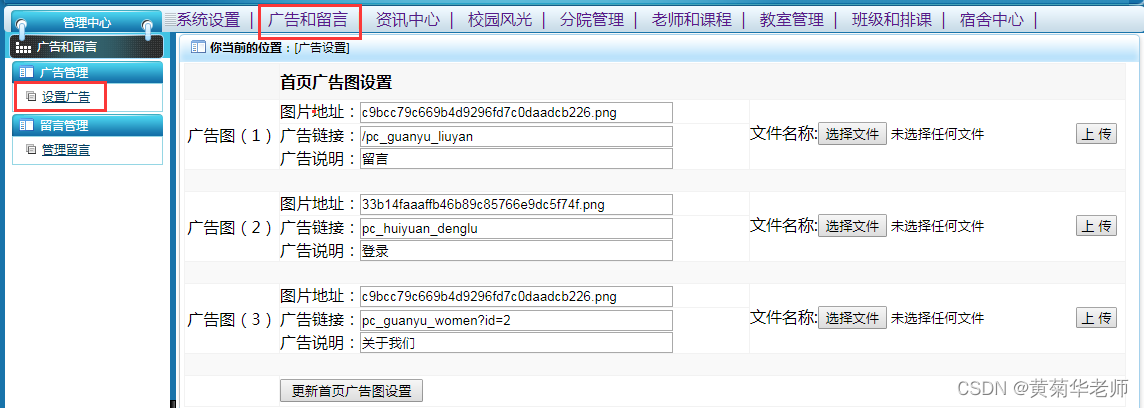Open the 老师和课程 tab
The width and height of the screenshot is (1144, 408).
click(692, 20)
